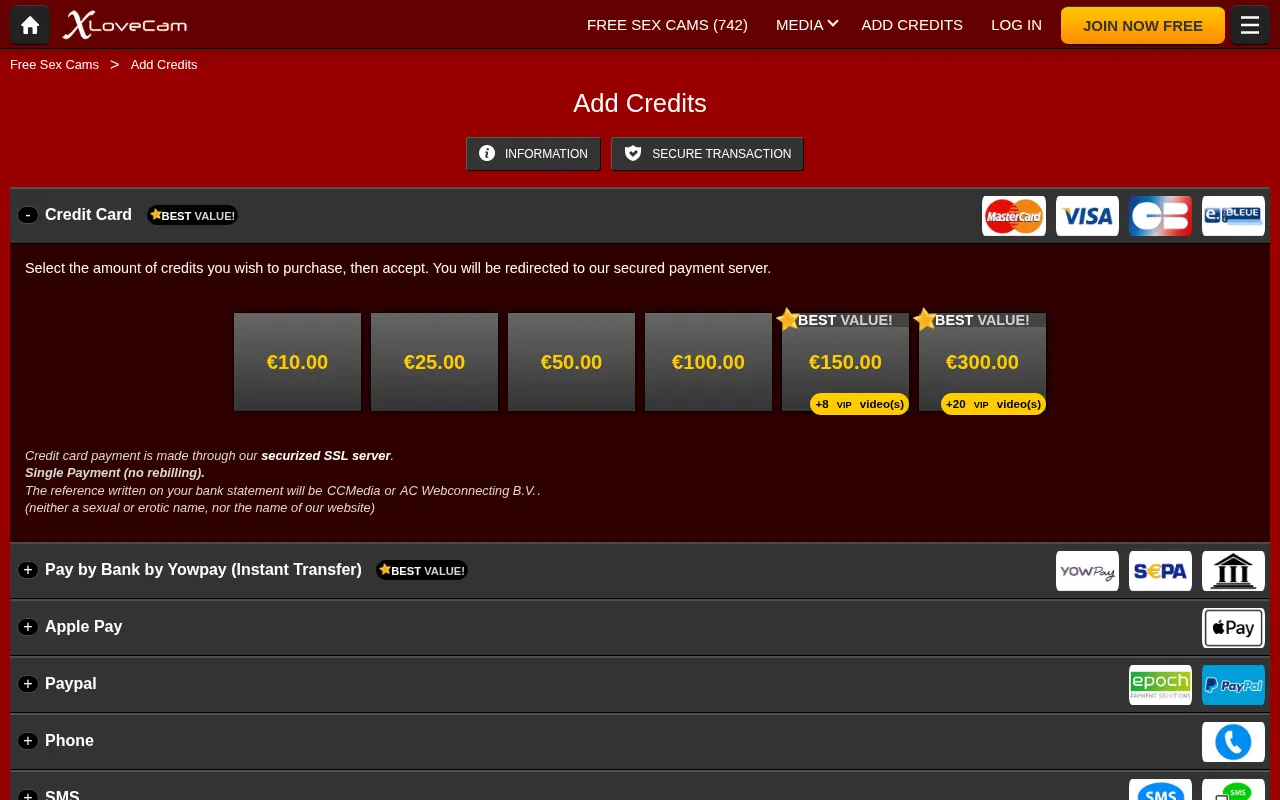Expand the Apple Pay section
Viewport: 1280px width, 800px height.
click(x=28, y=627)
